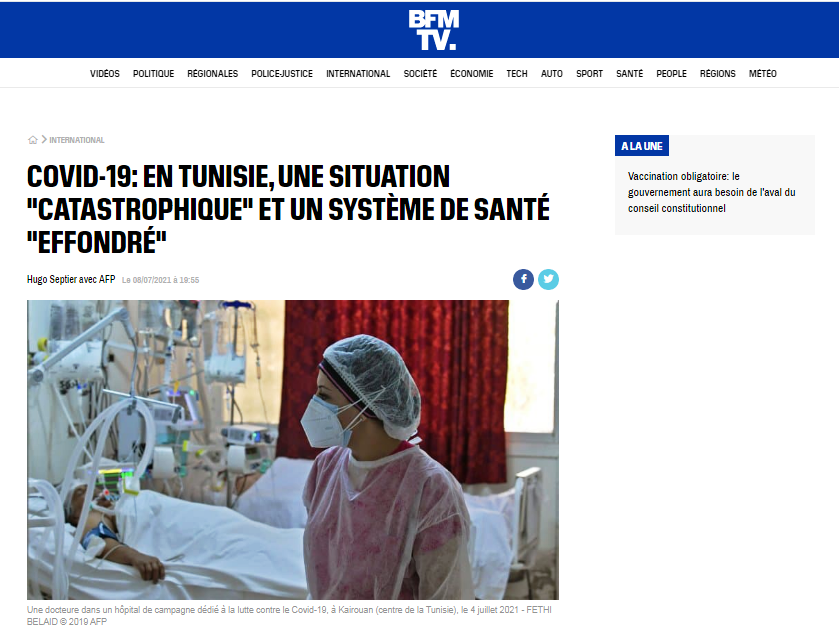Viewport: 839px width, 627px height.
Task: Open the Régionales section
Action: (212, 74)
